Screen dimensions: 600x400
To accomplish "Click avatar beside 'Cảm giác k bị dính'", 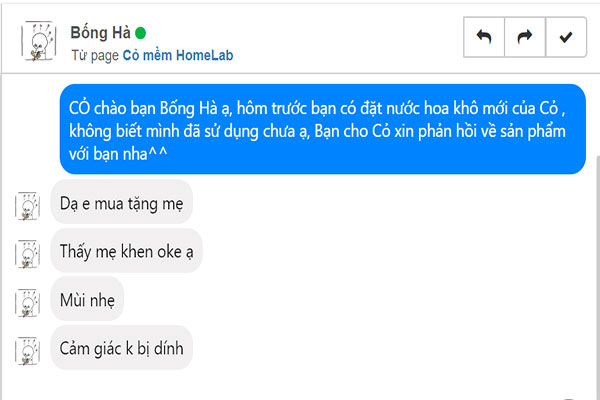I will 28,351.
